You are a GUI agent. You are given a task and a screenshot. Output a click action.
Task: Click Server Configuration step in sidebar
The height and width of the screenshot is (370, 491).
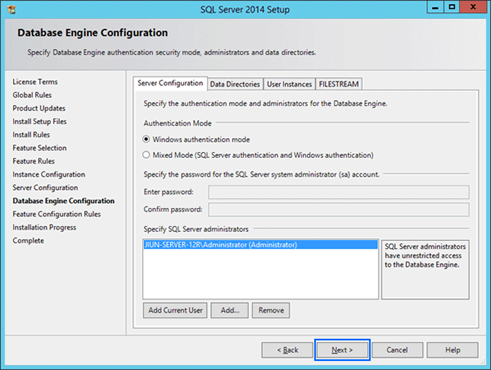[45, 188]
